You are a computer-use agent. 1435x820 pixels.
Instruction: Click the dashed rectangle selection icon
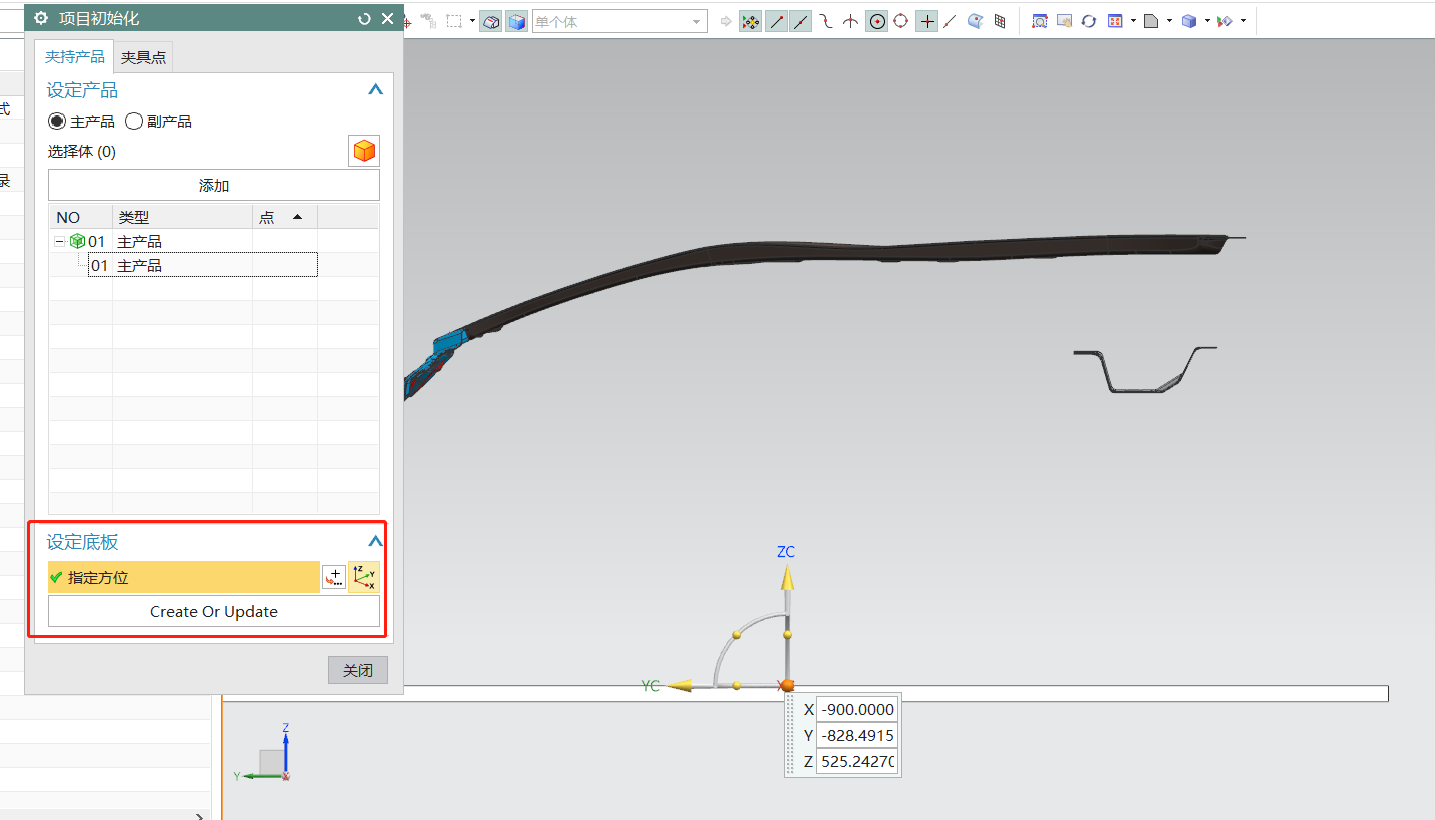[454, 21]
